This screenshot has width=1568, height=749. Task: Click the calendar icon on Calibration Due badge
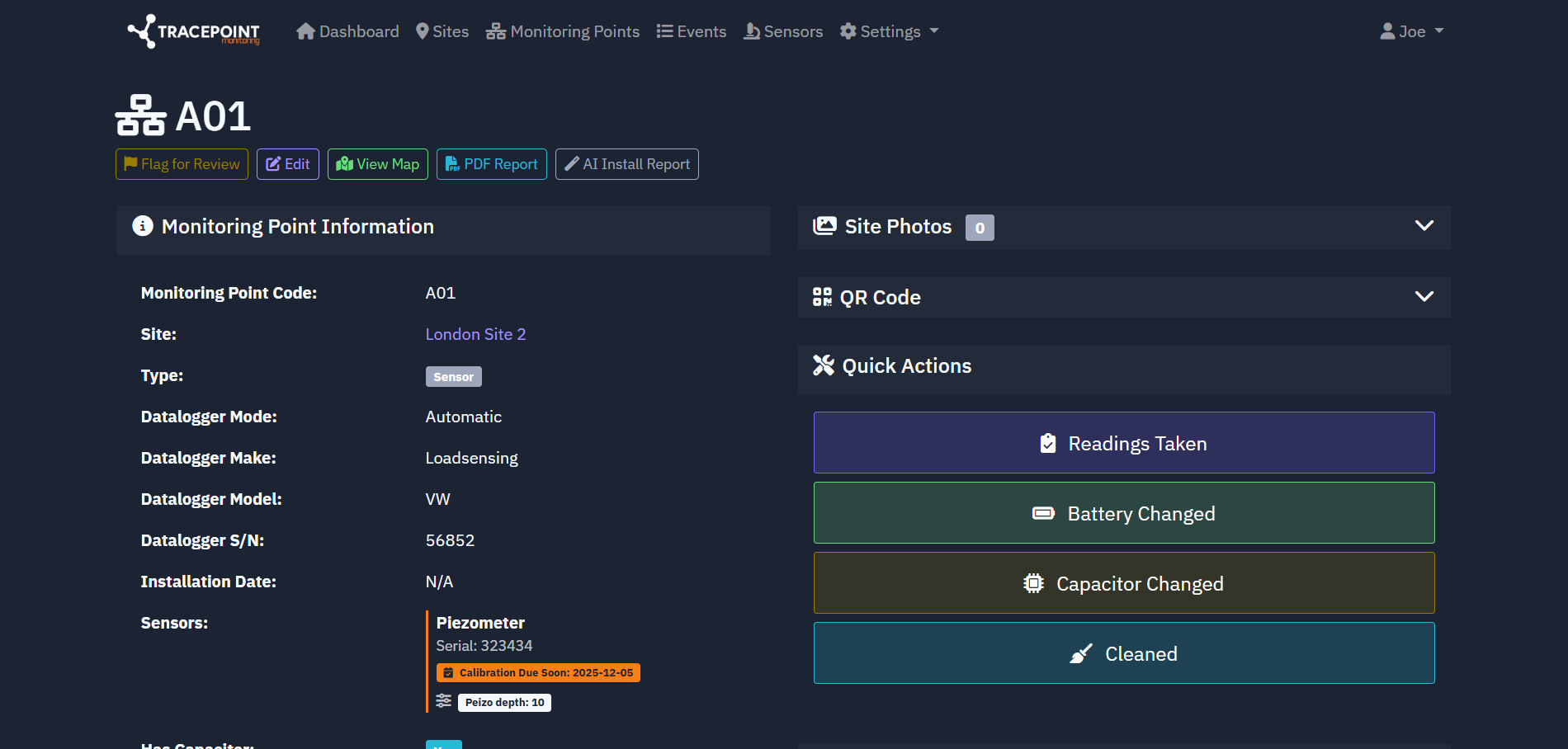click(x=448, y=671)
